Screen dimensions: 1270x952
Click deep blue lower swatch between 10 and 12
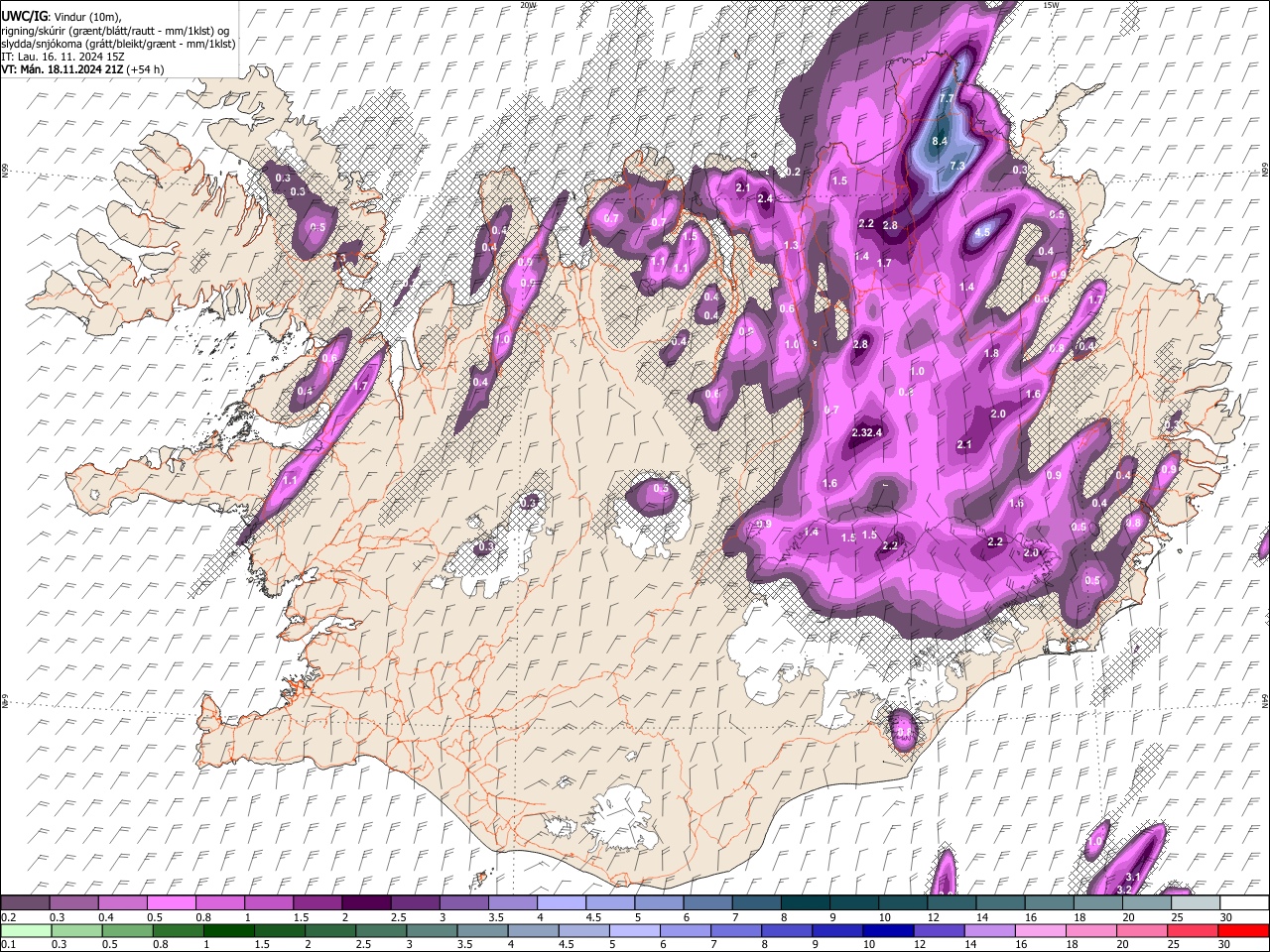pyautogui.click(x=889, y=930)
